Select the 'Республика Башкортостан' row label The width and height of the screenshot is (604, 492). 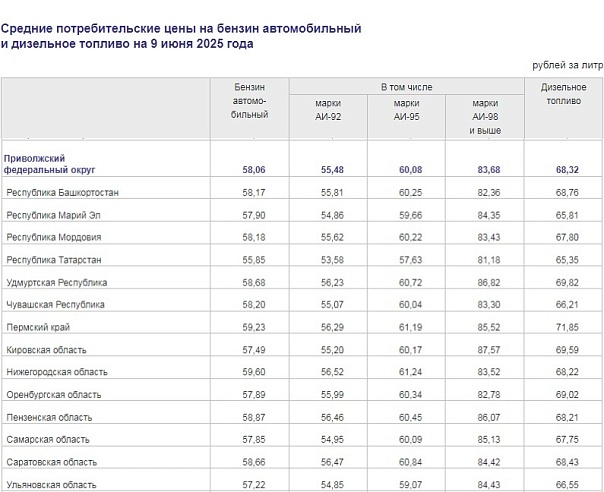[x=63, y=192]
